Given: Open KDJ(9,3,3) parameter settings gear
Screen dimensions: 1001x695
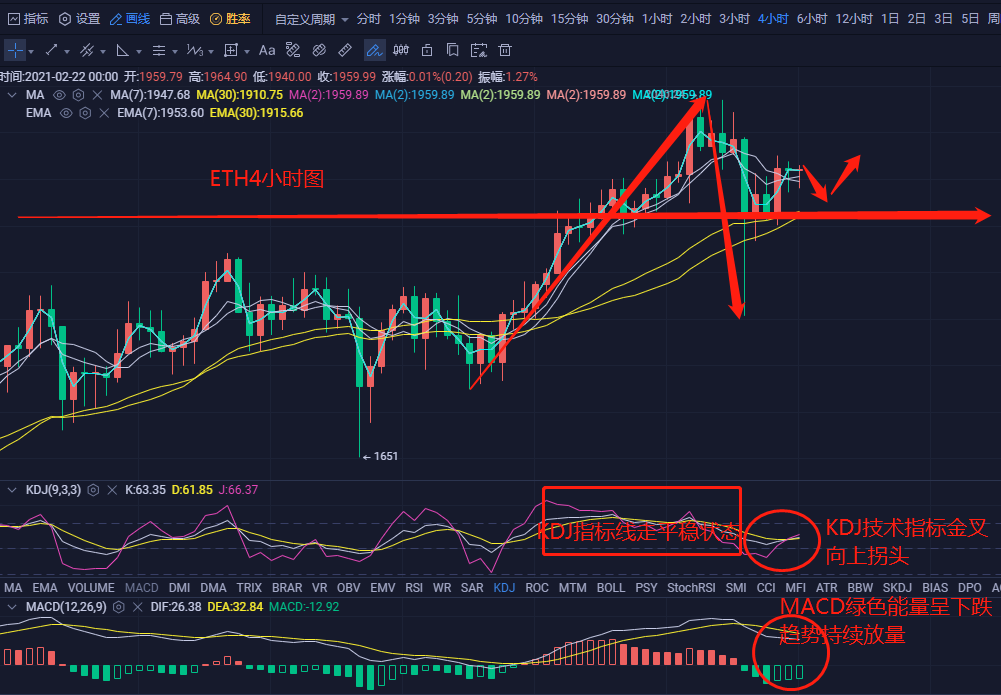Looking at the screenshot, I should coord(92,490).
